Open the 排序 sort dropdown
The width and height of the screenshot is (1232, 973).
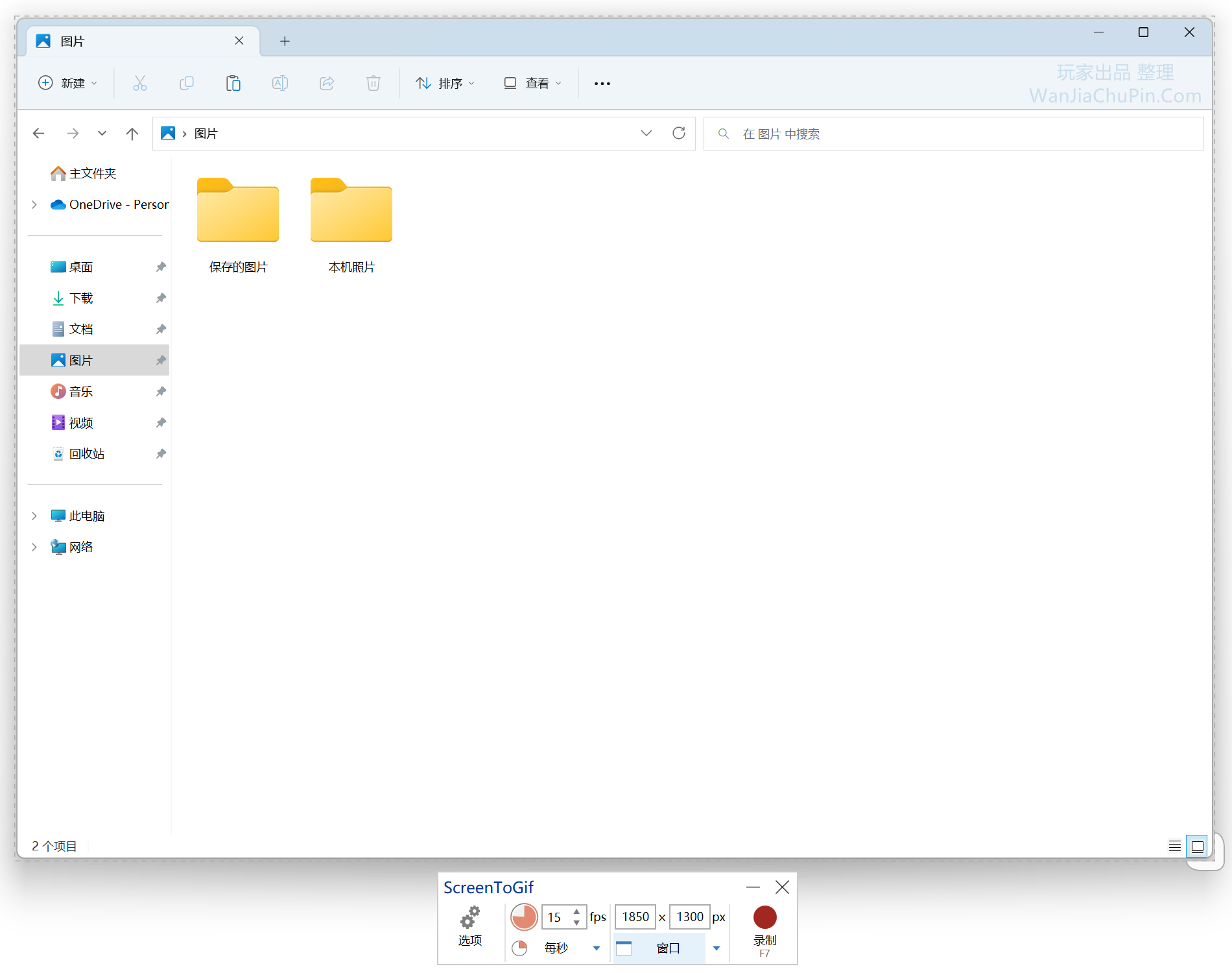(445, 83)
